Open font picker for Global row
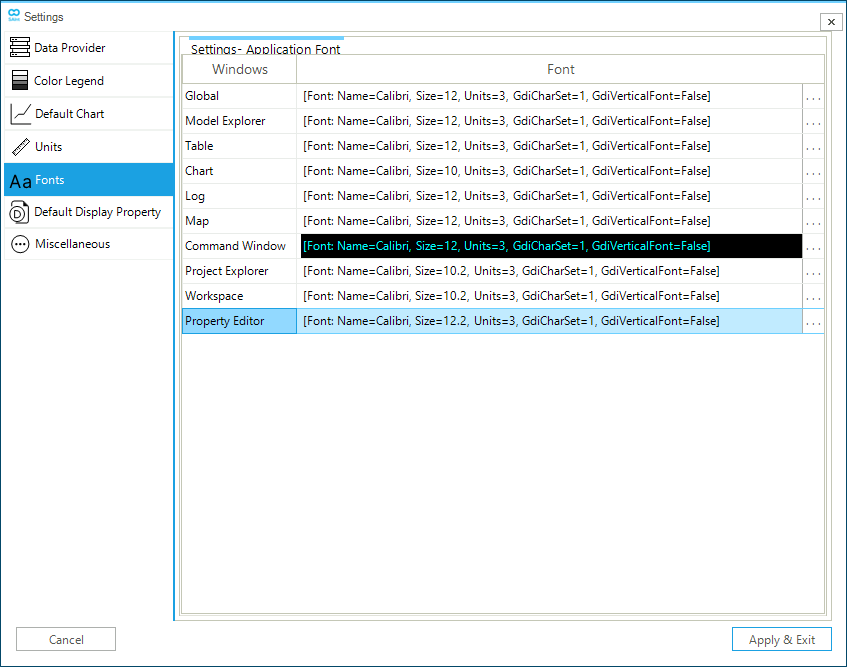The height and width of the screenshot is (667, 847). click(x=813, y=97)
